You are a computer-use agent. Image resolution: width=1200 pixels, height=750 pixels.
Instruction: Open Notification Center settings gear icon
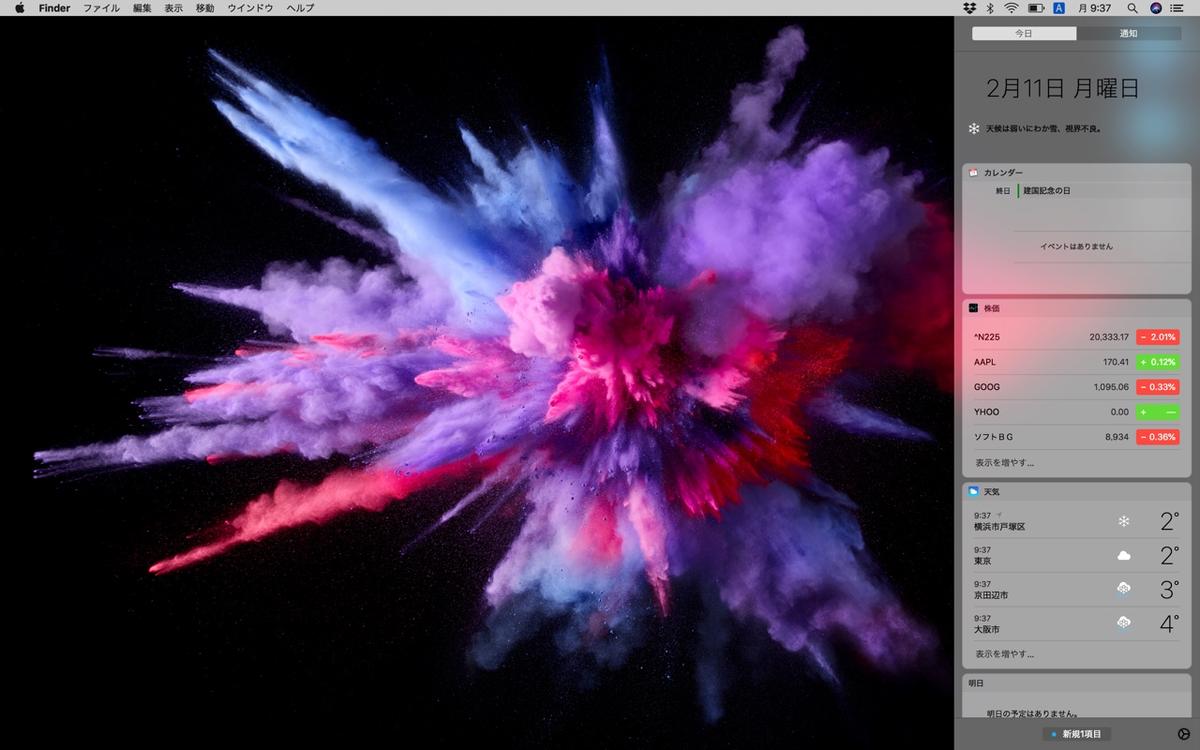(x=1184, y=734)
